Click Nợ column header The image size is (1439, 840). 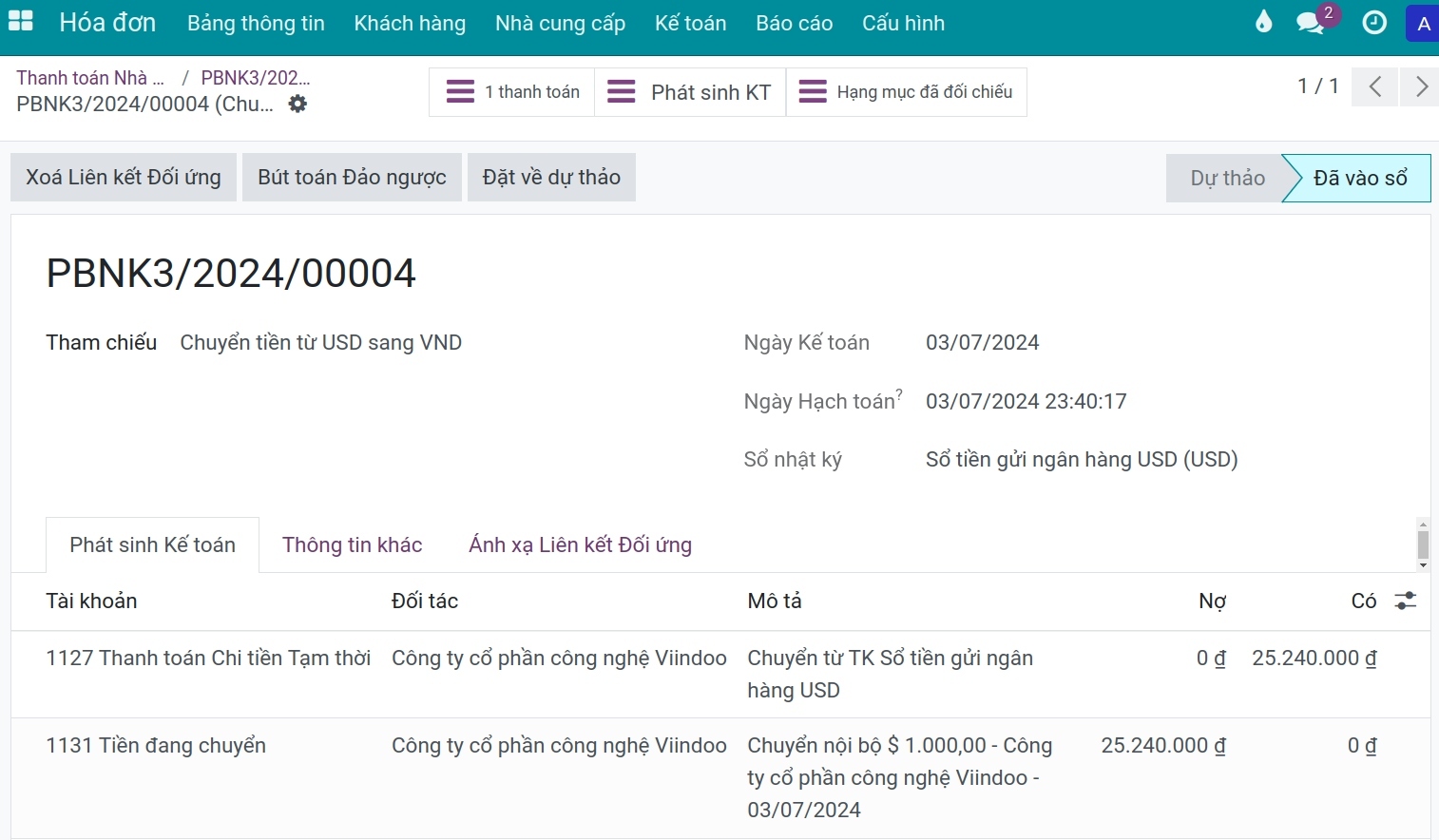tap(1212, 601)
